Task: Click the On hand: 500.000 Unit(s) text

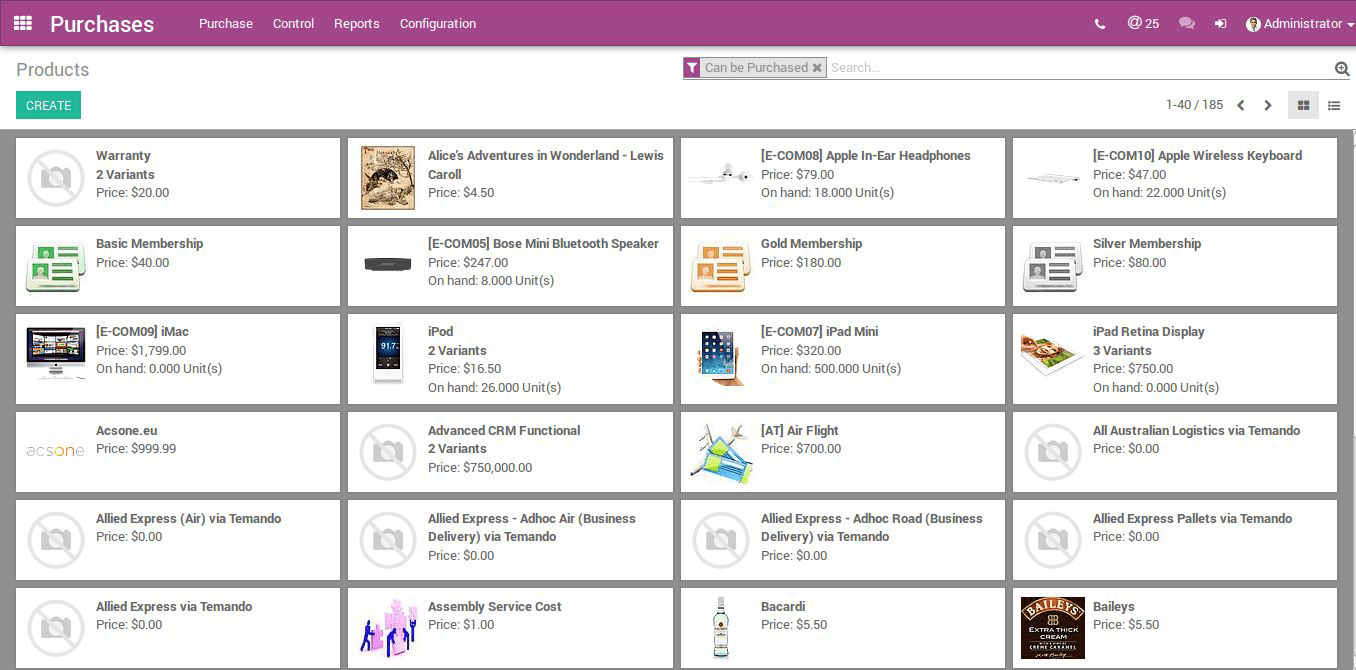Action: [x=831, y=369]
